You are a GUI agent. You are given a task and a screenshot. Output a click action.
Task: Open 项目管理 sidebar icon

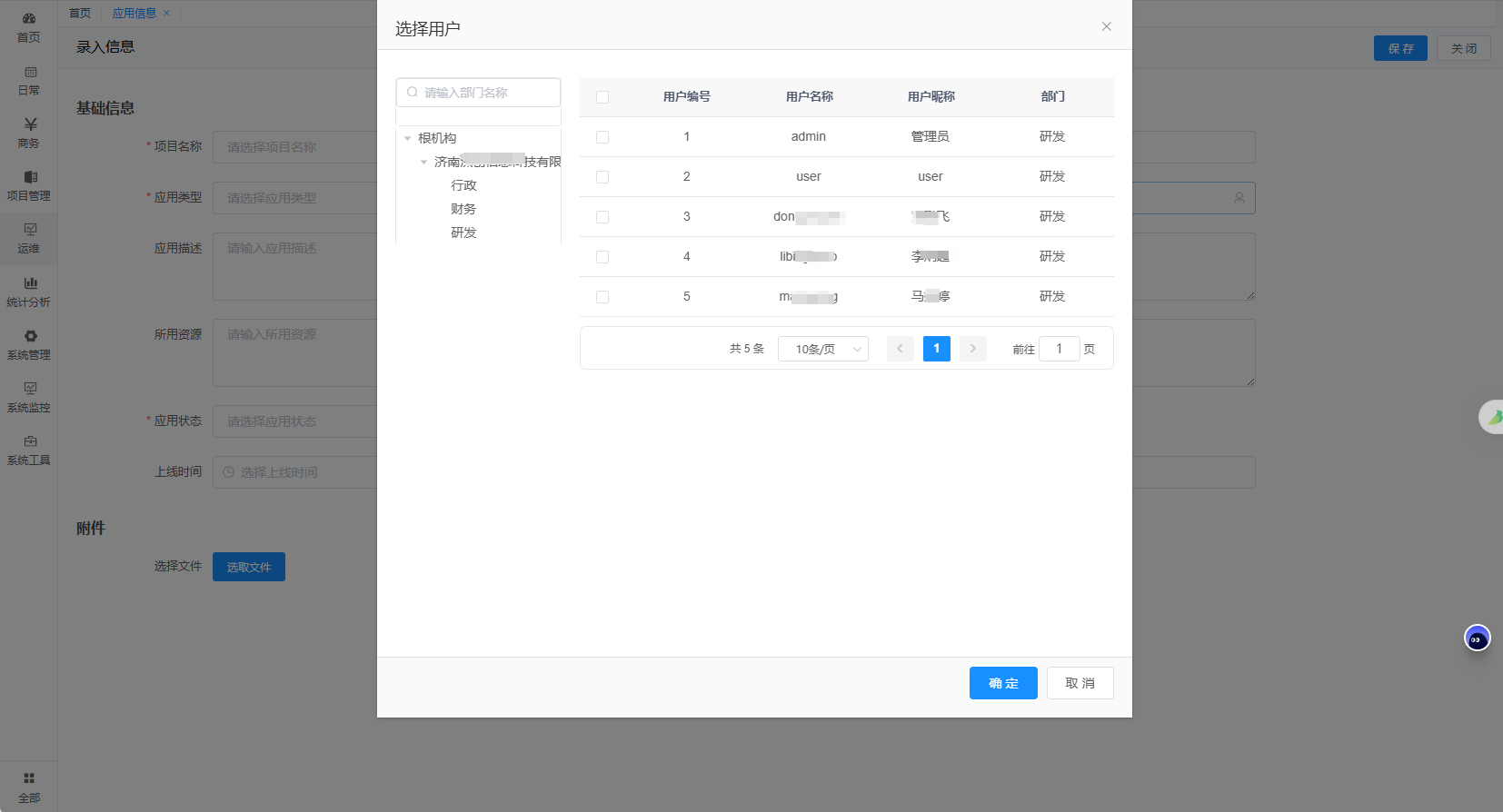[x=30, y=177]
